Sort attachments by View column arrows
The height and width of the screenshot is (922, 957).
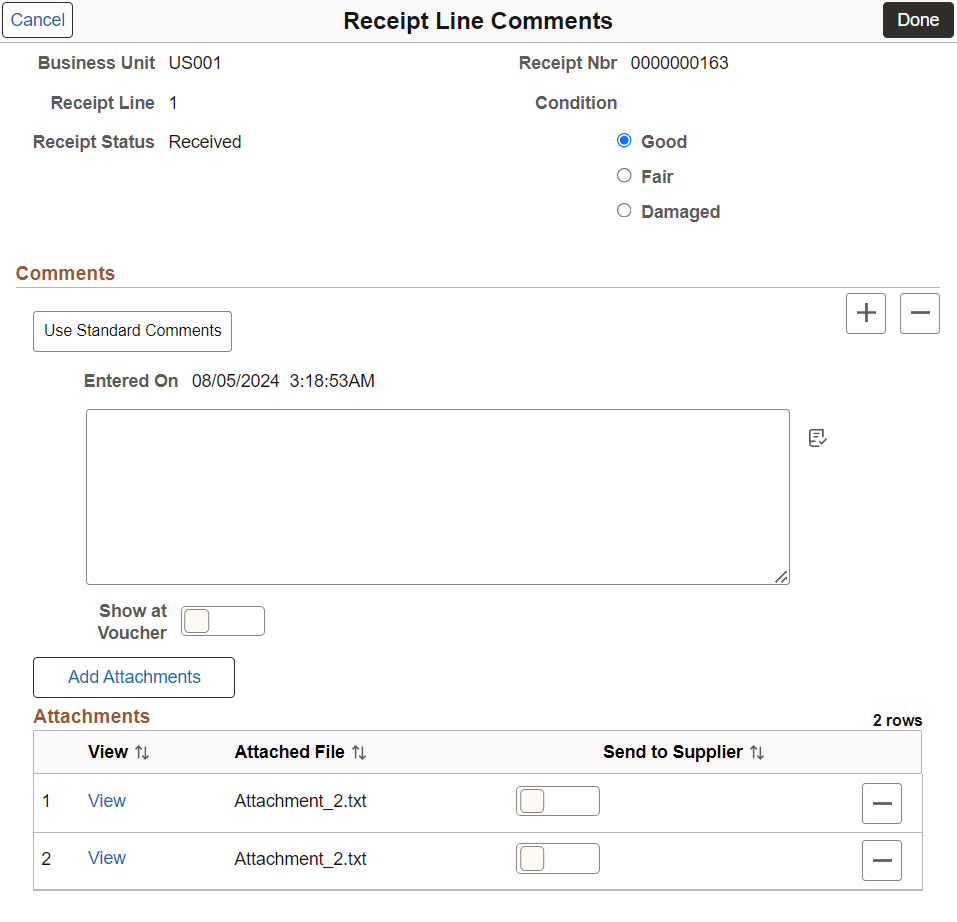[142, 752]
